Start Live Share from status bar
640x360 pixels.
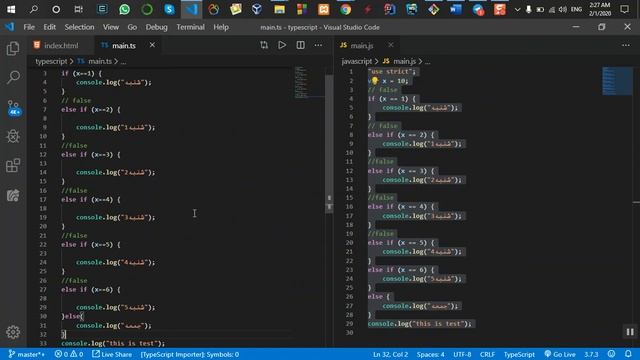click(112, 354)
